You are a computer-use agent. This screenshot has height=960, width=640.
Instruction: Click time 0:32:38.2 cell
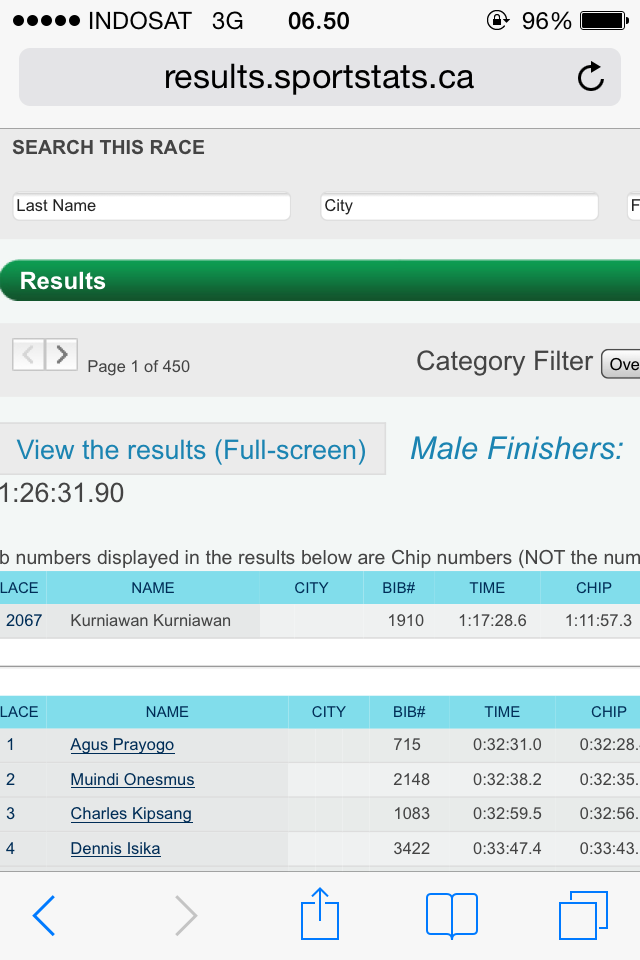pos(507,779)
